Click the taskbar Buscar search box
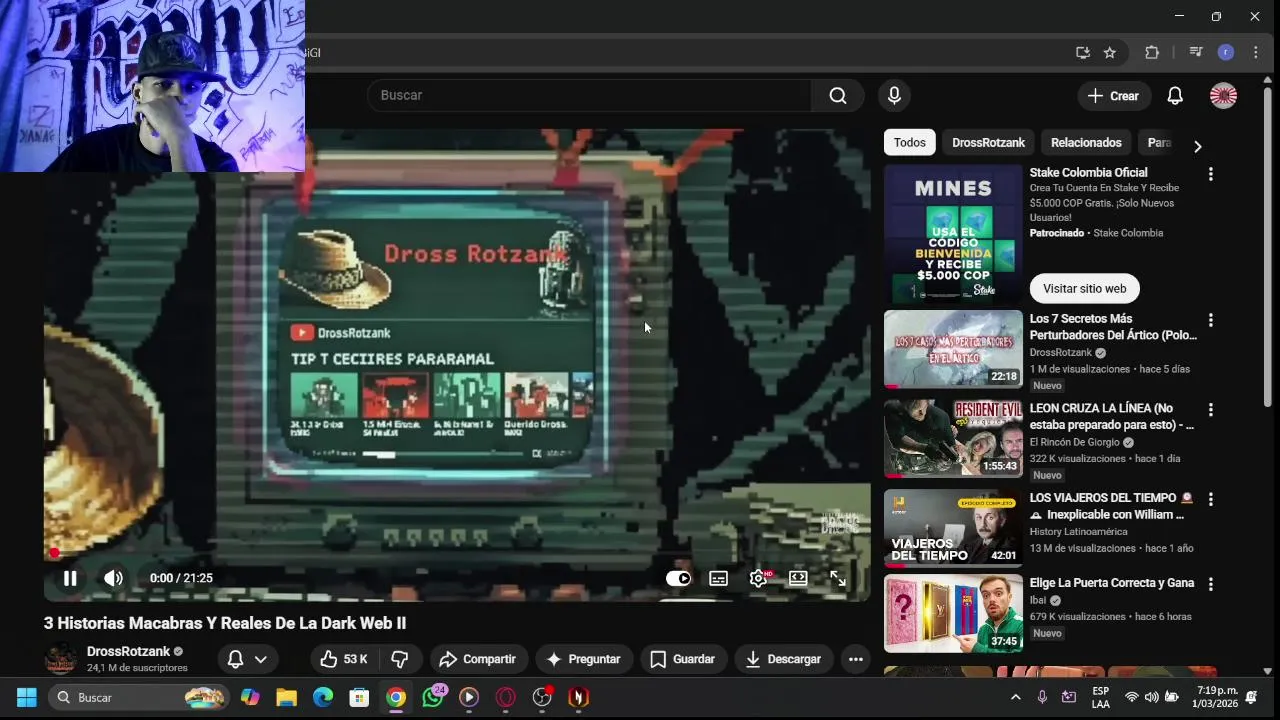Image resolution: width=1280 pixels, height=720 pixels. pos(138,697)
